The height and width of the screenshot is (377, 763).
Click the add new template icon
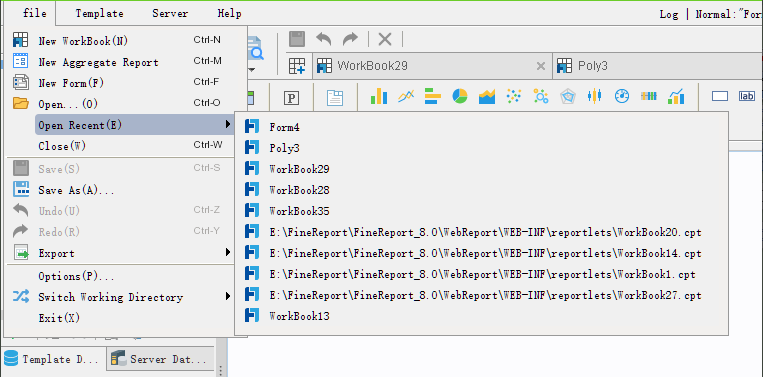[x=297, y=66]
